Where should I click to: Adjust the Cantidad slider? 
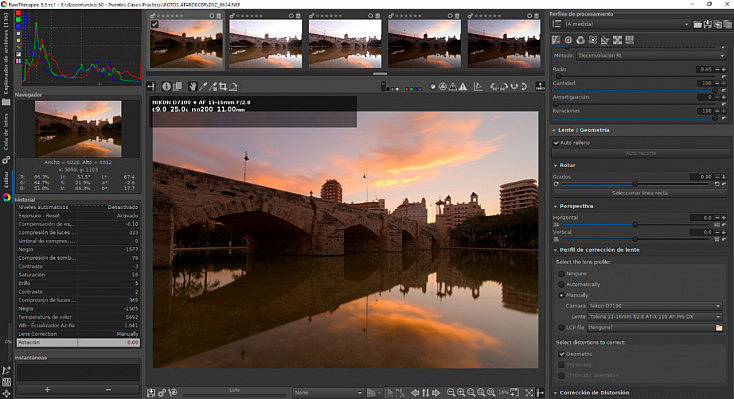pyautogui.click(x=636, y=90)
